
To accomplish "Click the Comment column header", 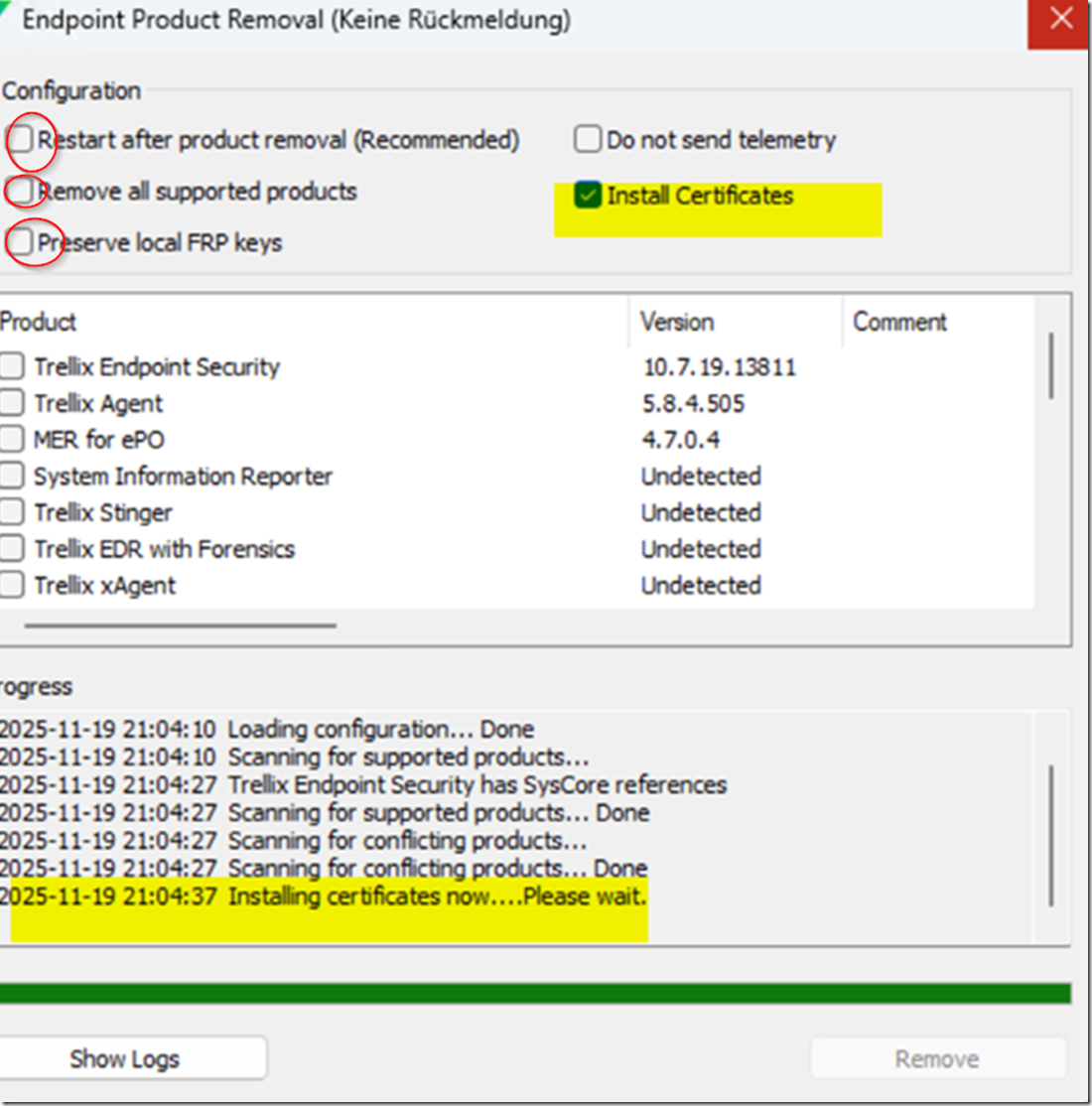I will [899, 322].
